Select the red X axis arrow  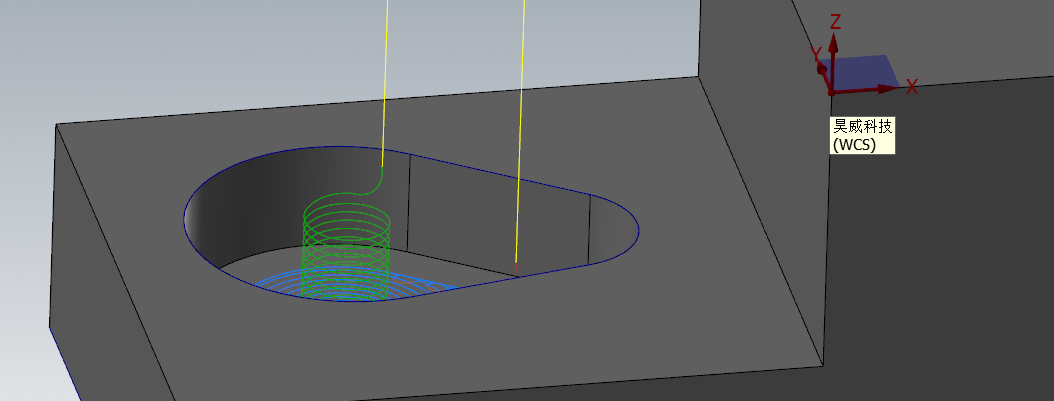[866, 89]
